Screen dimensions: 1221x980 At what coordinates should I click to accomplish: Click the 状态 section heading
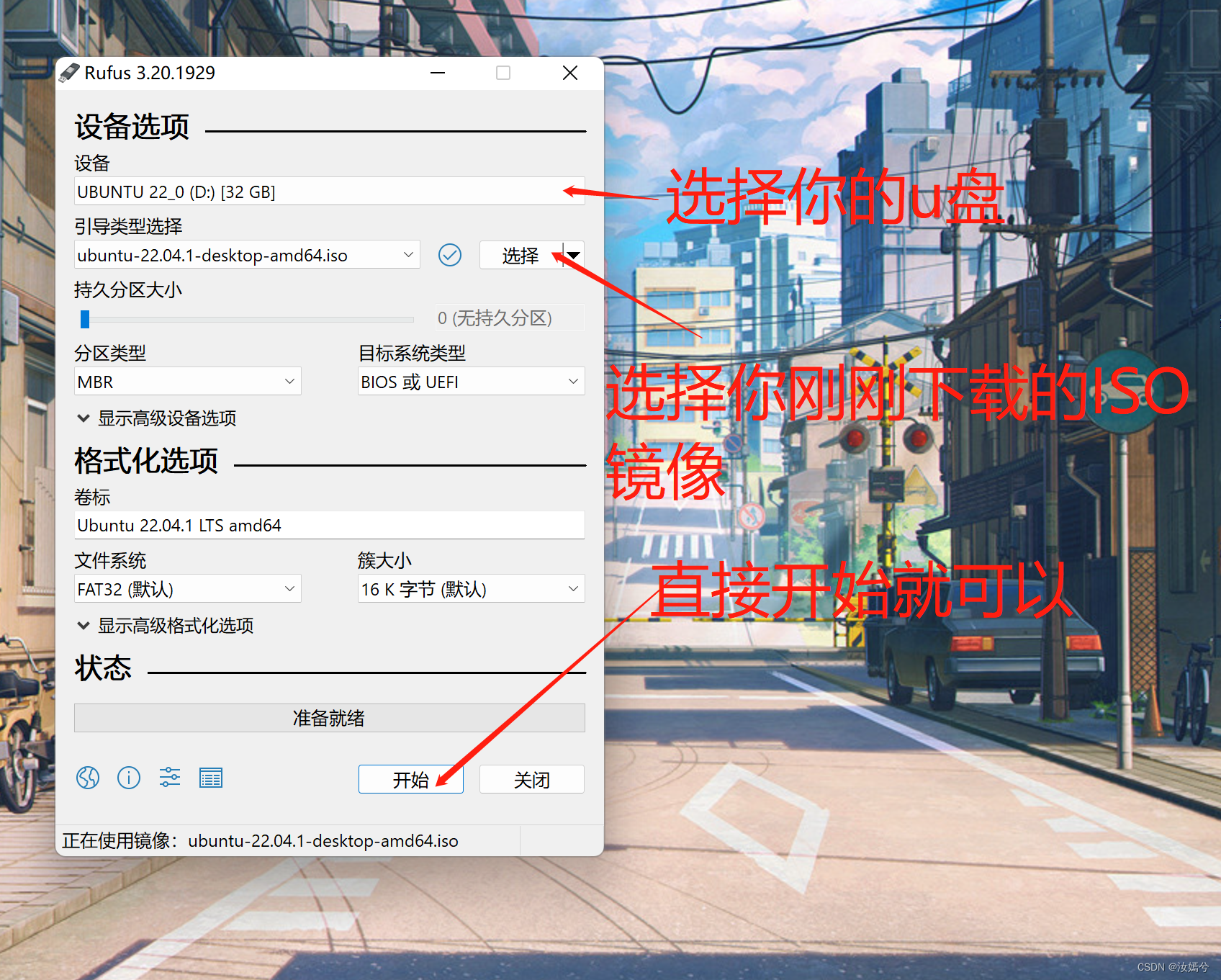103,668
